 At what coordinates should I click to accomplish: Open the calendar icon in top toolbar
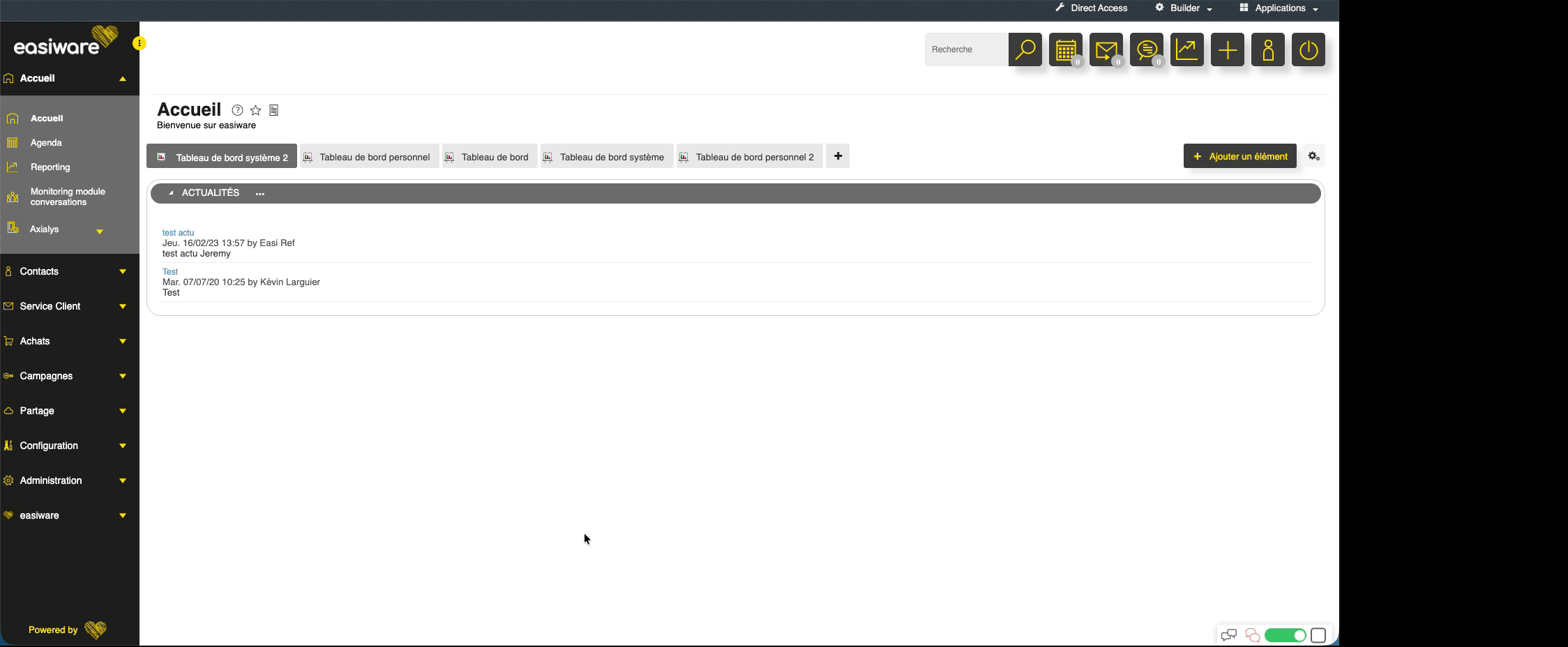tap(1065, 50)
